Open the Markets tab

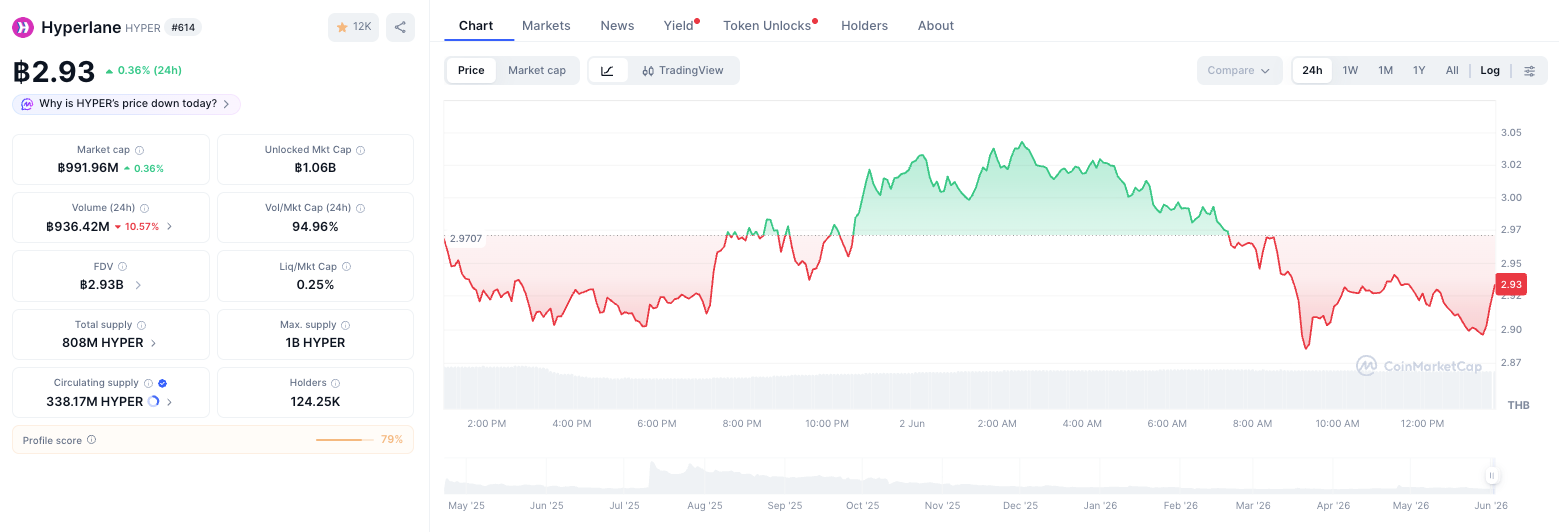pyautogui.click(x=546, y=25)
